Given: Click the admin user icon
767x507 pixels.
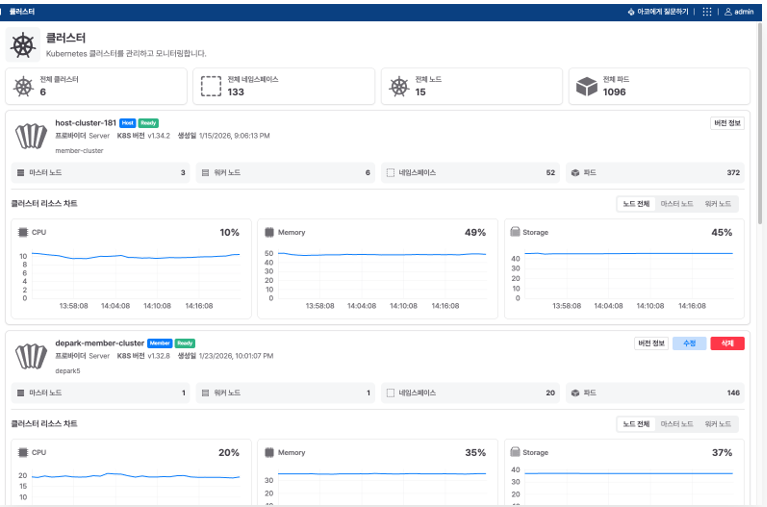Looking at the screenshot, I should click(x=728, y=12).
